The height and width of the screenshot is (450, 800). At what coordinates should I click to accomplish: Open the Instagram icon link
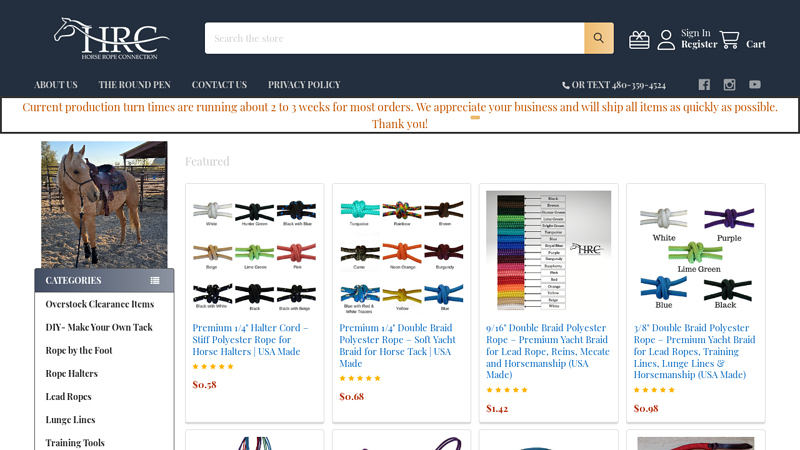point(729,85)
